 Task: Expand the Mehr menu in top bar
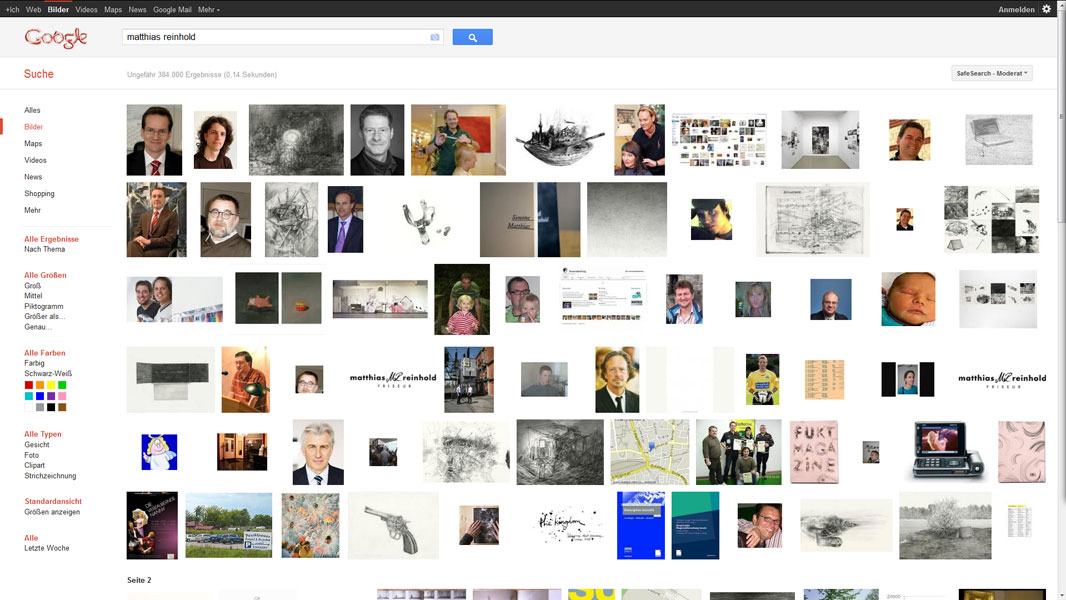click(x=208, y=9)
